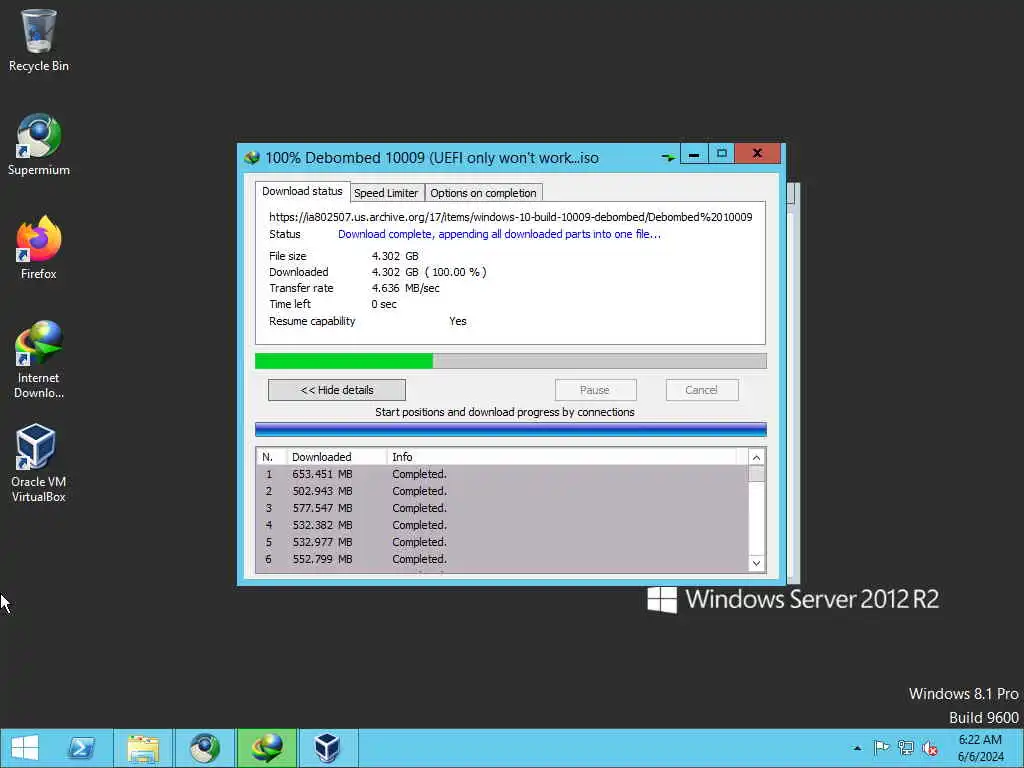
Task: Select connection row 4 with 532.382 MB
Action: tap(502, 525)
